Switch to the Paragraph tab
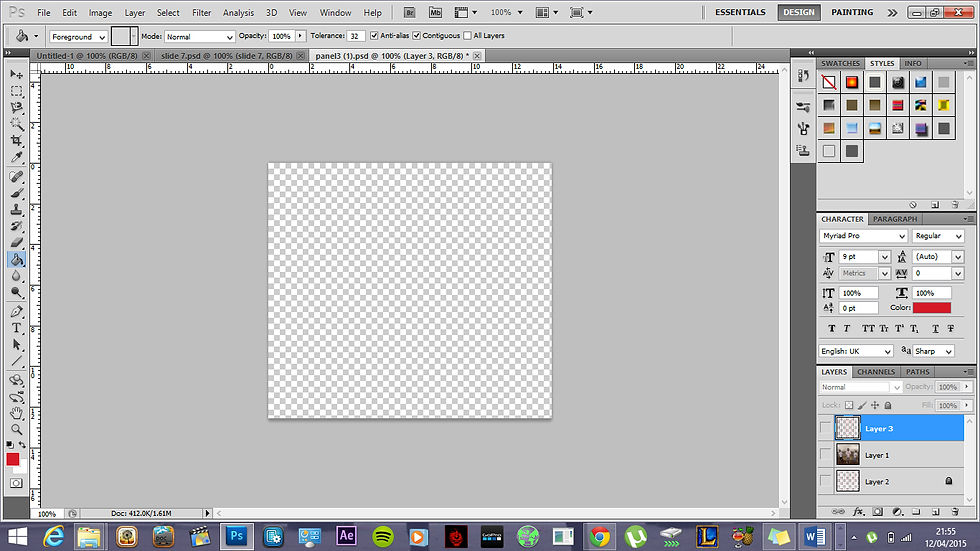Image resolution: width=980 pixels, height=551 pixels. [x=895, y=219]
